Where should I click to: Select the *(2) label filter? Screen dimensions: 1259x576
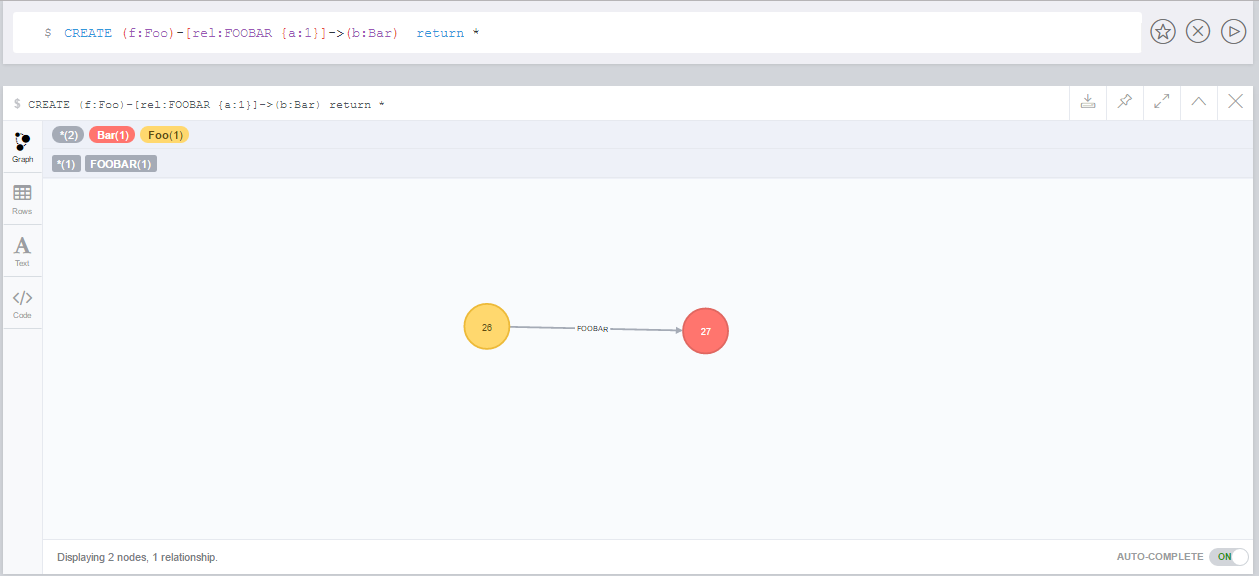point(67,134)
